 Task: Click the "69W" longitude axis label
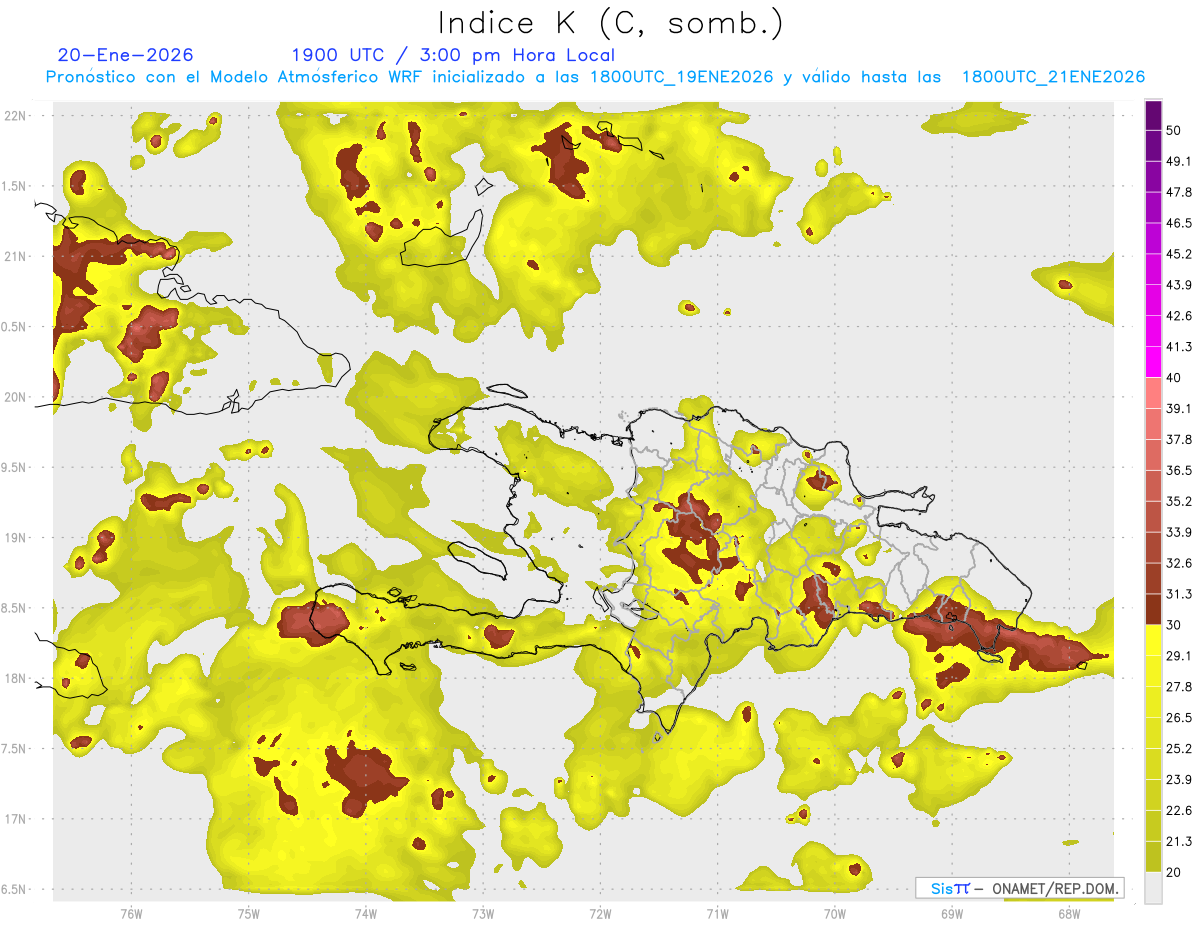[x=951, y=913]
